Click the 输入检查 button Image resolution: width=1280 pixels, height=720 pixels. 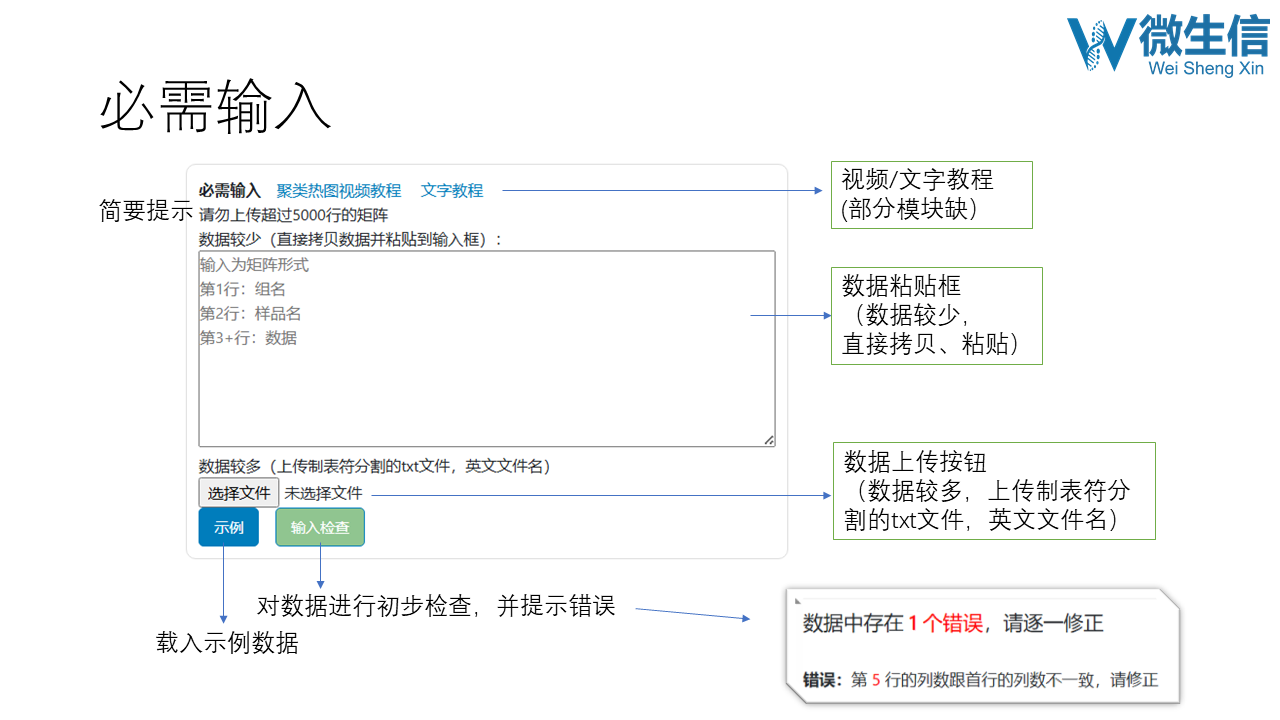click(320, 527)
